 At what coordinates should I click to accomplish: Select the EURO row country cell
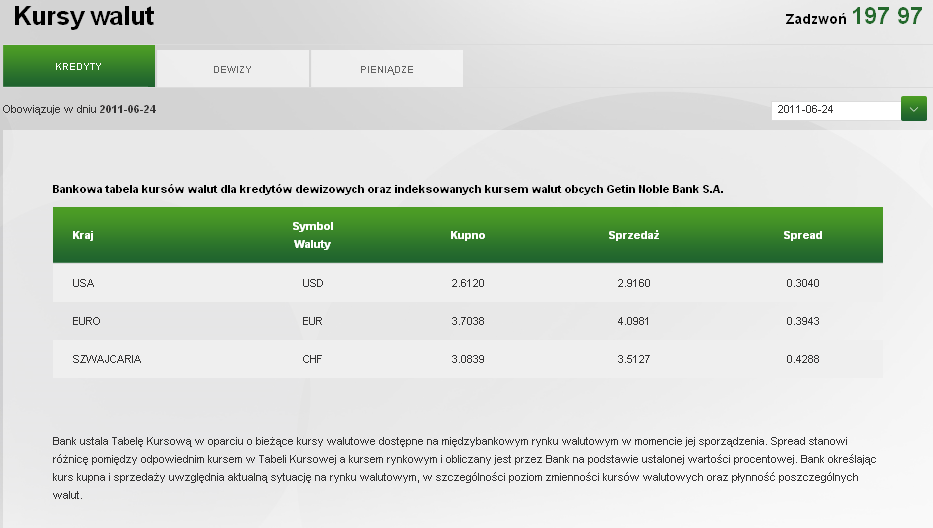click(x=87, y=321)
